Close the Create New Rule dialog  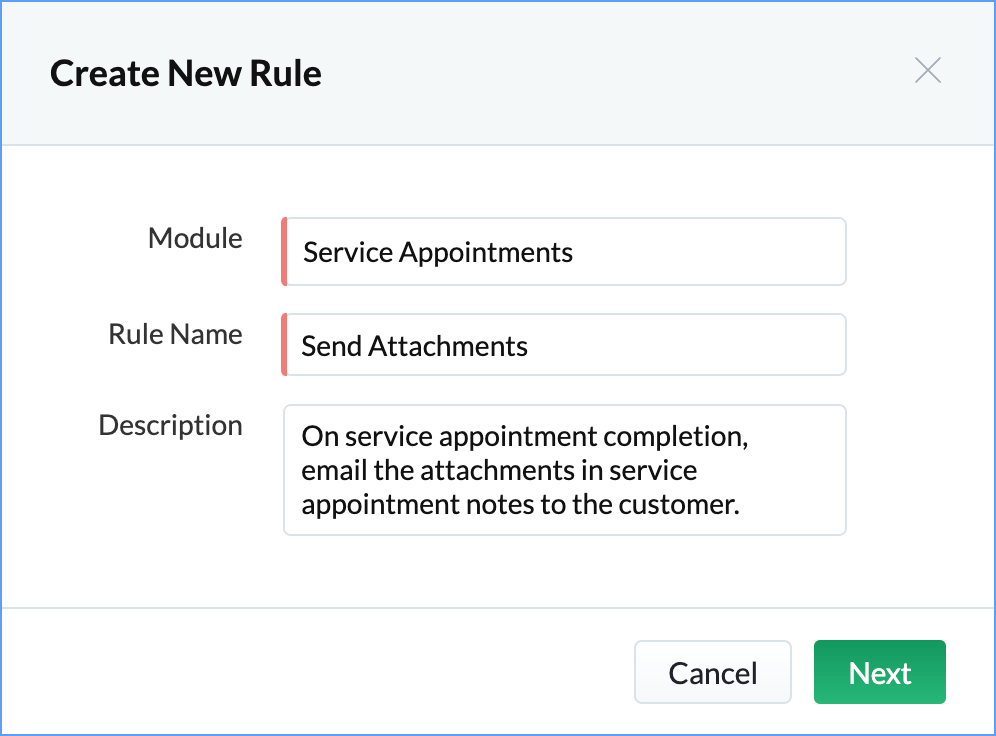(x=928, y=71)
